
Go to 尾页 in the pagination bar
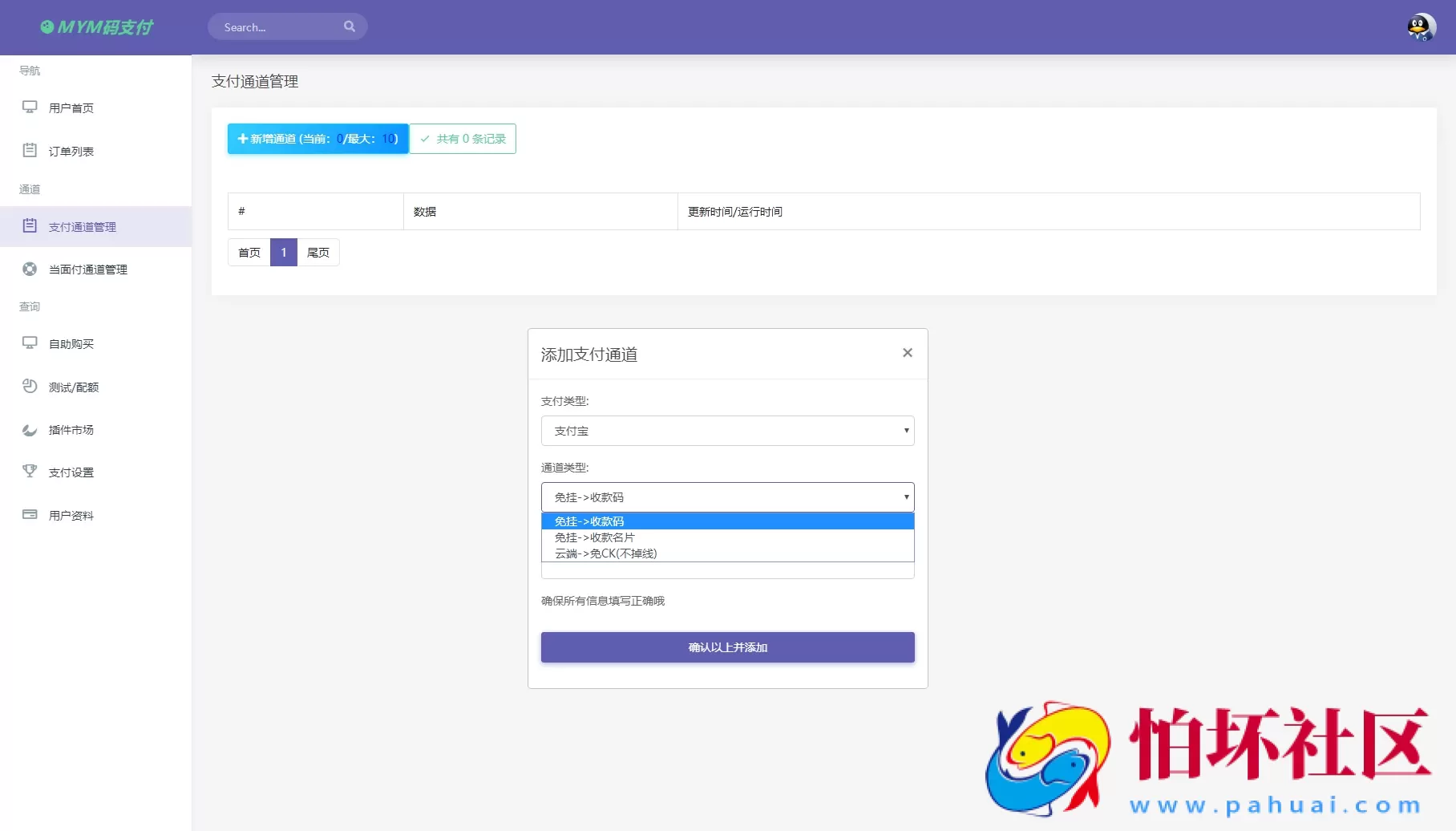(318, 252)
